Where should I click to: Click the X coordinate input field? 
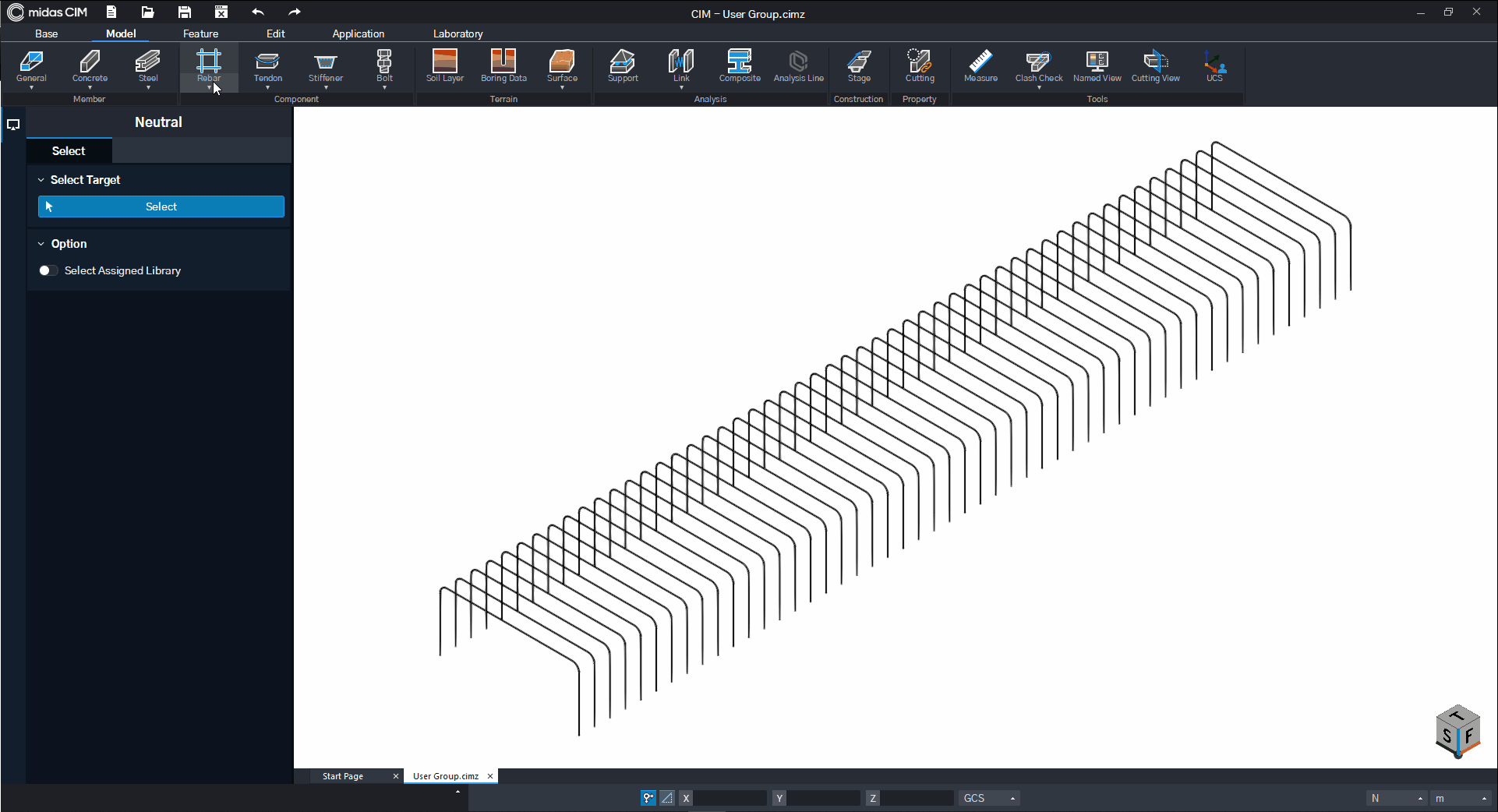pos(730,798)
